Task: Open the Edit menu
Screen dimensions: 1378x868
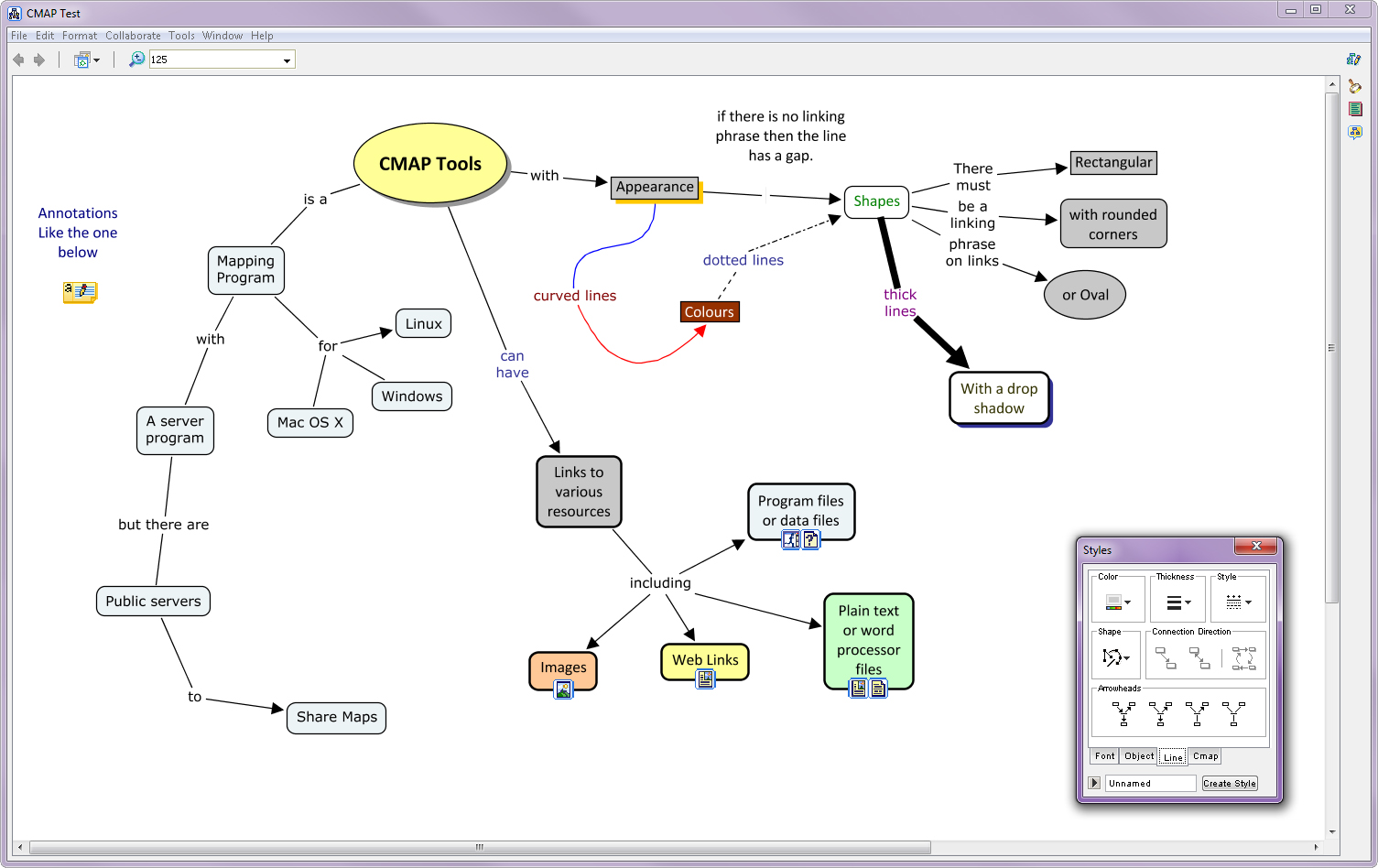Action: point(45,36)
